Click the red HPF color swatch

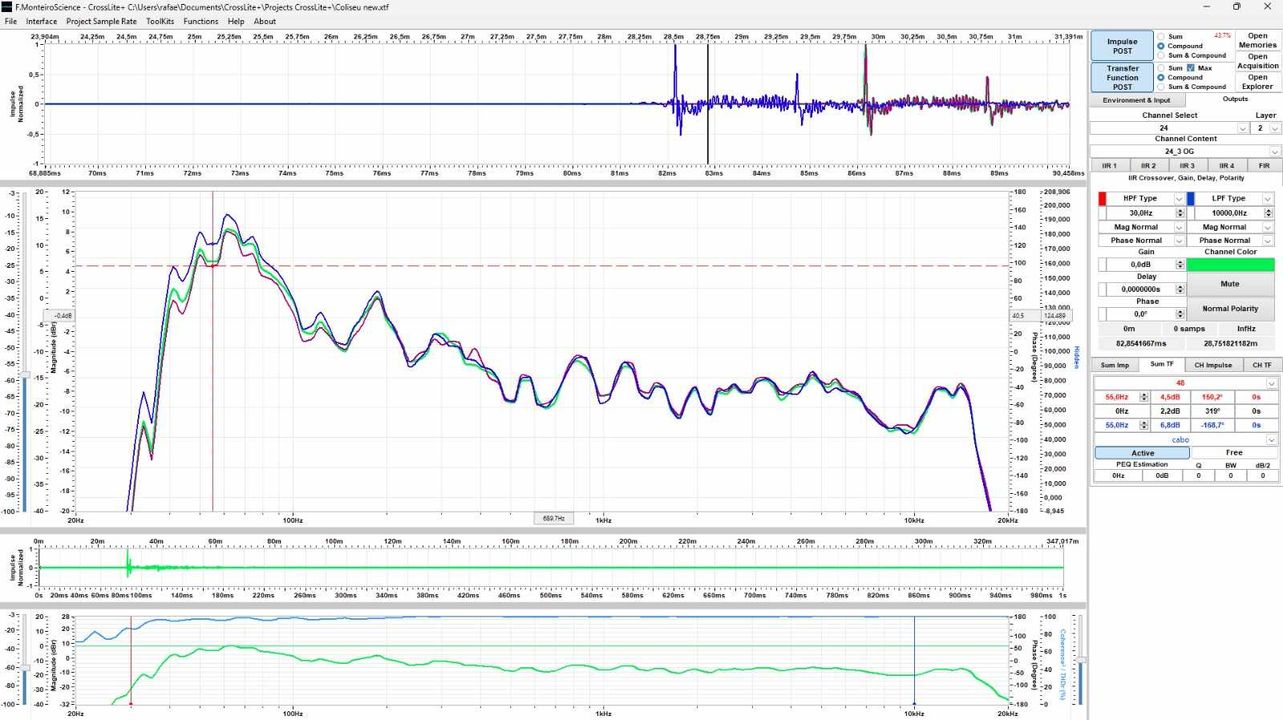click(x=1103, y=199)
